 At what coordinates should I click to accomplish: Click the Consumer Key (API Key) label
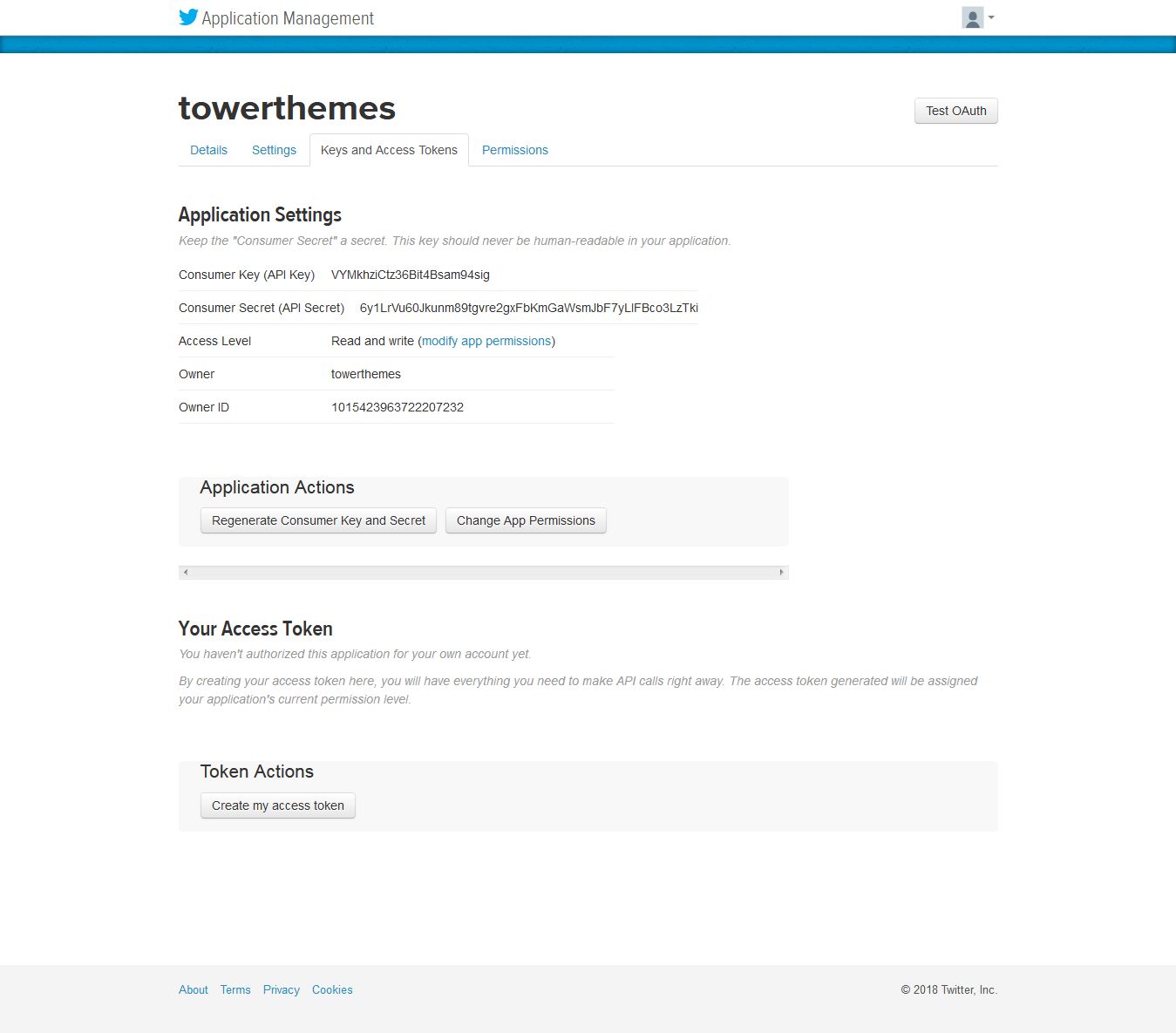pyautogui.click(x=247, y=275)
